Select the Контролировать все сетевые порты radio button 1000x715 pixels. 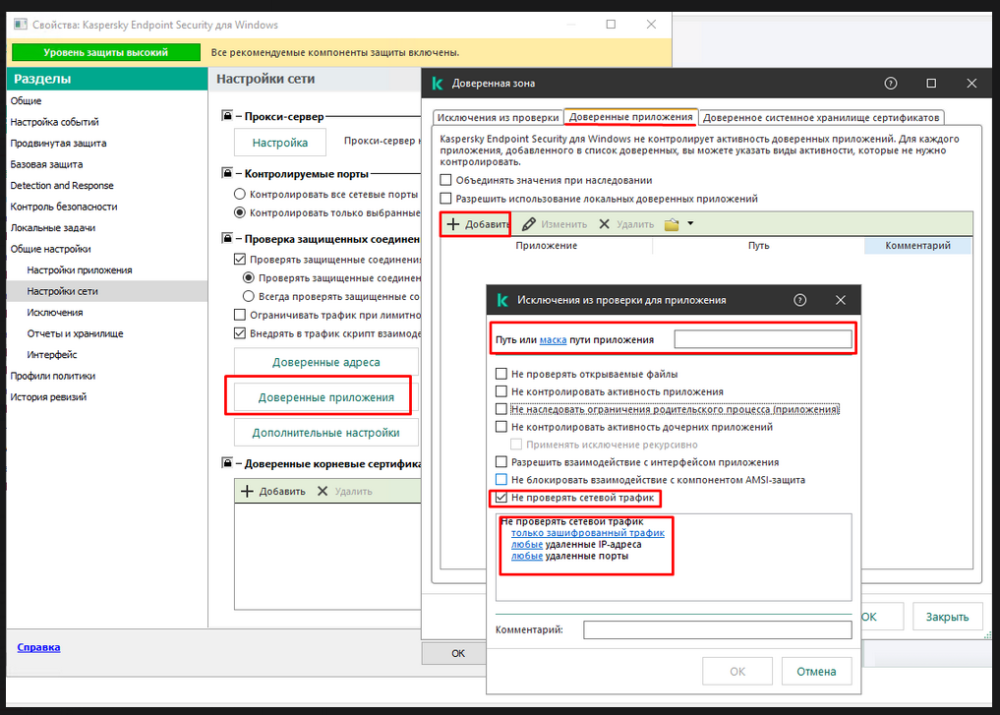coord(240,194)
